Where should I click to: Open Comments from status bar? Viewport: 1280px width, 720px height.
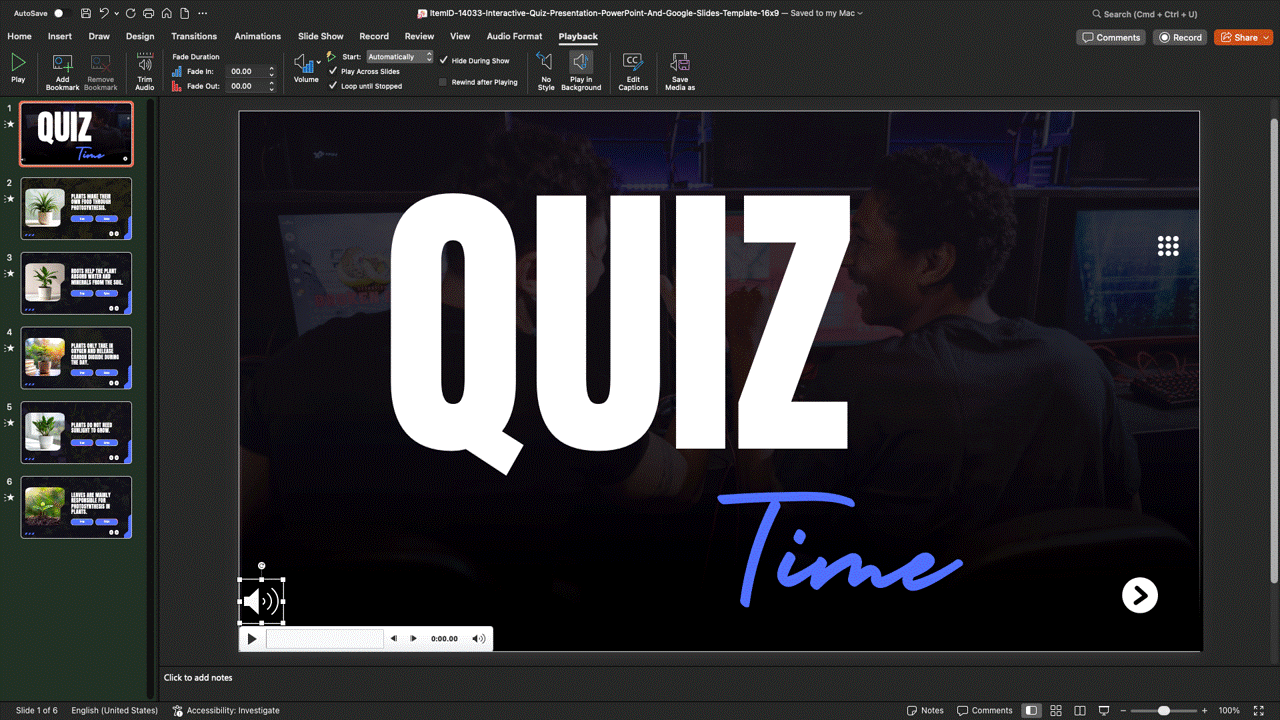point(985,711)
